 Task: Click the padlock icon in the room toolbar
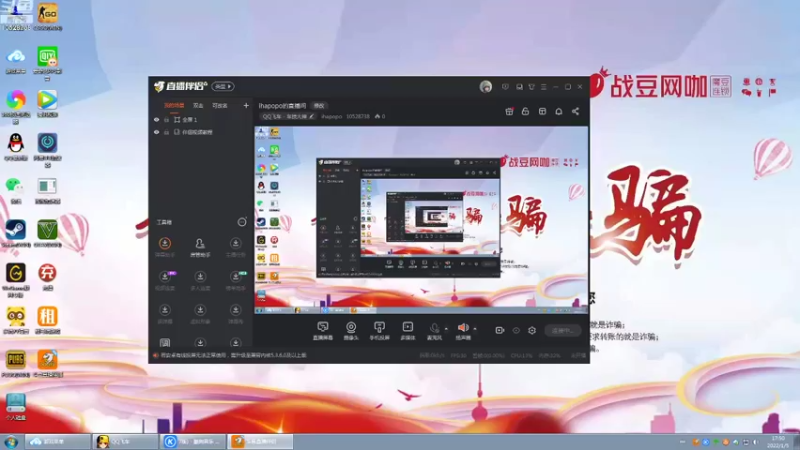click(526, 111)
